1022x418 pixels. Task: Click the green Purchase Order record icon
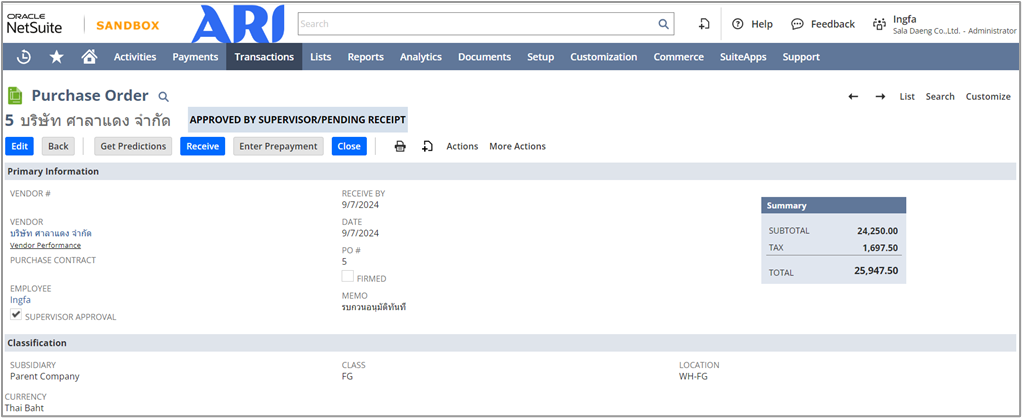coord(15,96)
